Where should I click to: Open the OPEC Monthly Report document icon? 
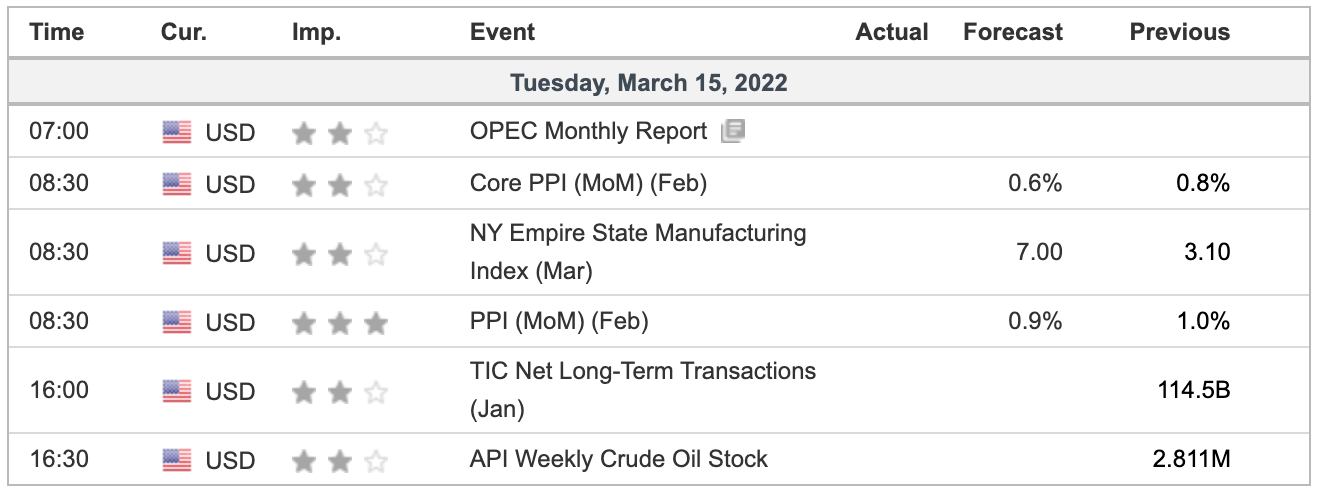point(733,131)
